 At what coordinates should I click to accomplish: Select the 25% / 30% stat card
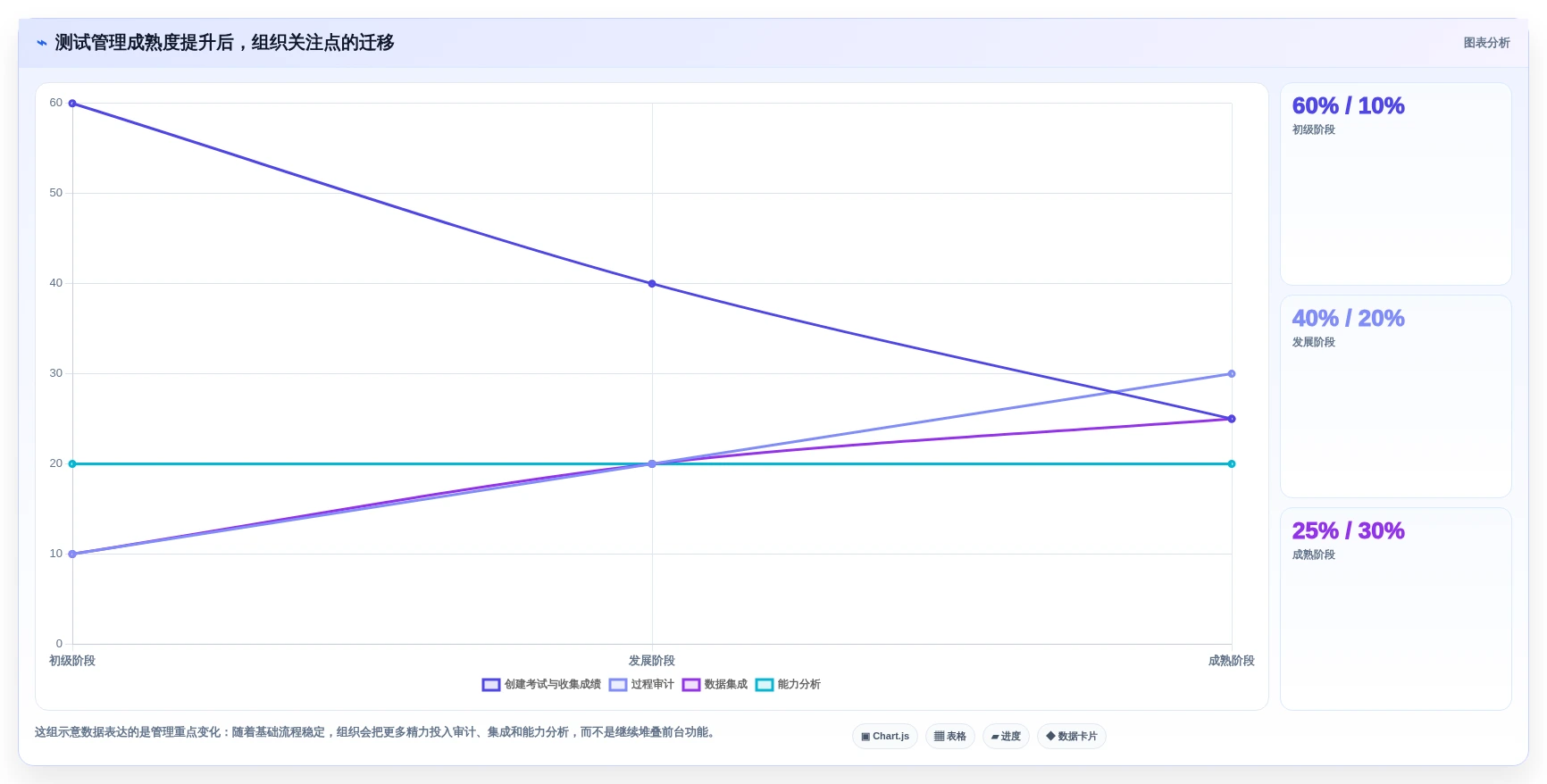(x=1396, y=609)
